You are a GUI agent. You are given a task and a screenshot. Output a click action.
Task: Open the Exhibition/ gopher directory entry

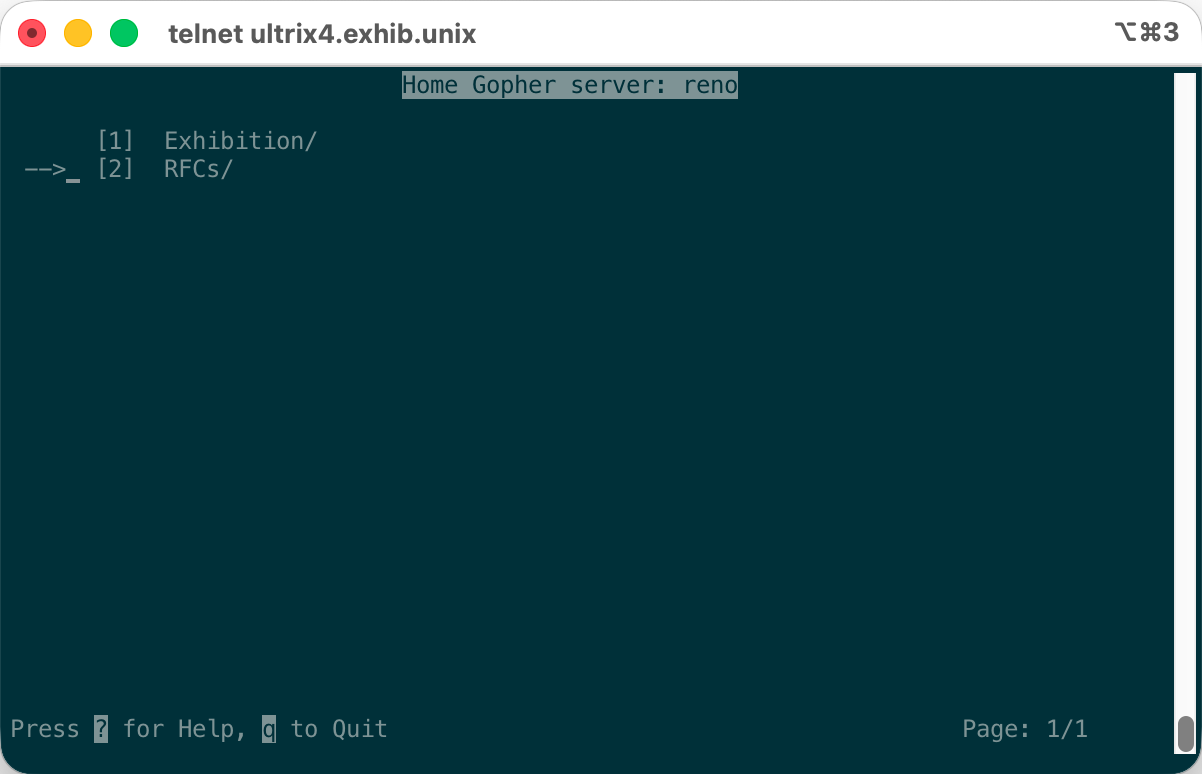(240, 141)
